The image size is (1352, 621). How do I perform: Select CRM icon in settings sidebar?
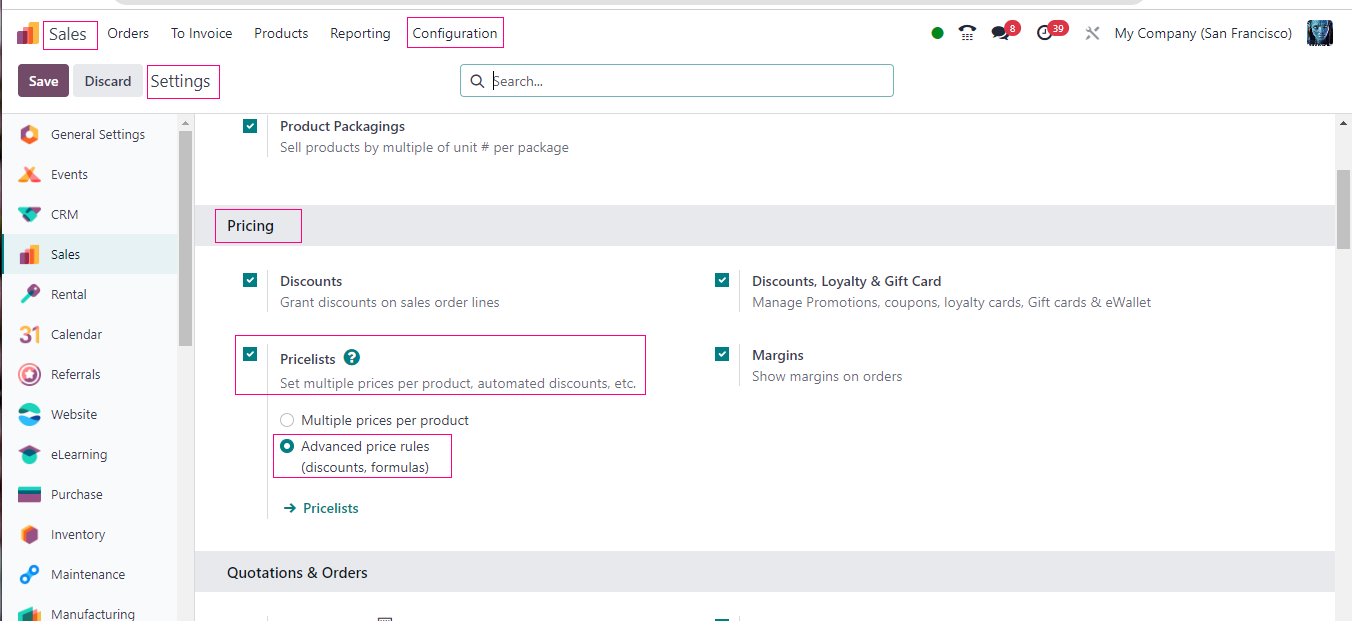30,215
